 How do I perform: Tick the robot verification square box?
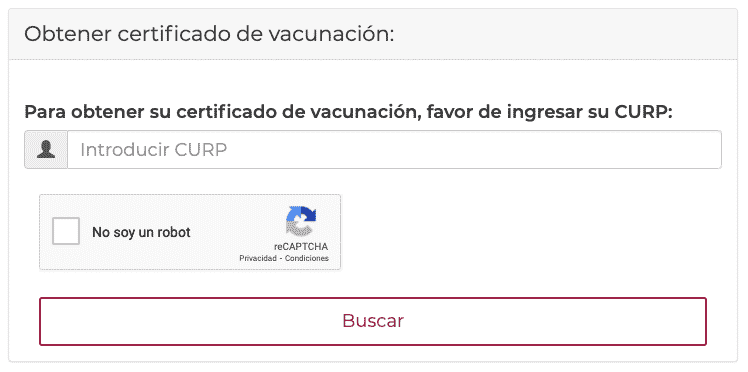click(66, 231)
